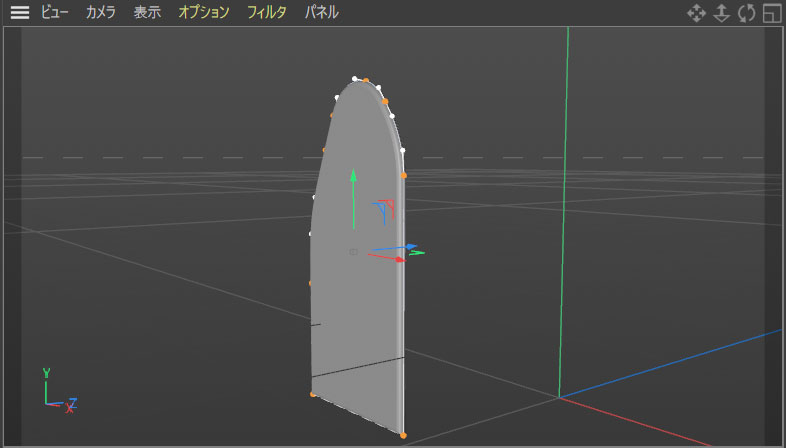The image size is (786, 448).
Task: Open the カメラ menu
Action: tap(100, 13)
